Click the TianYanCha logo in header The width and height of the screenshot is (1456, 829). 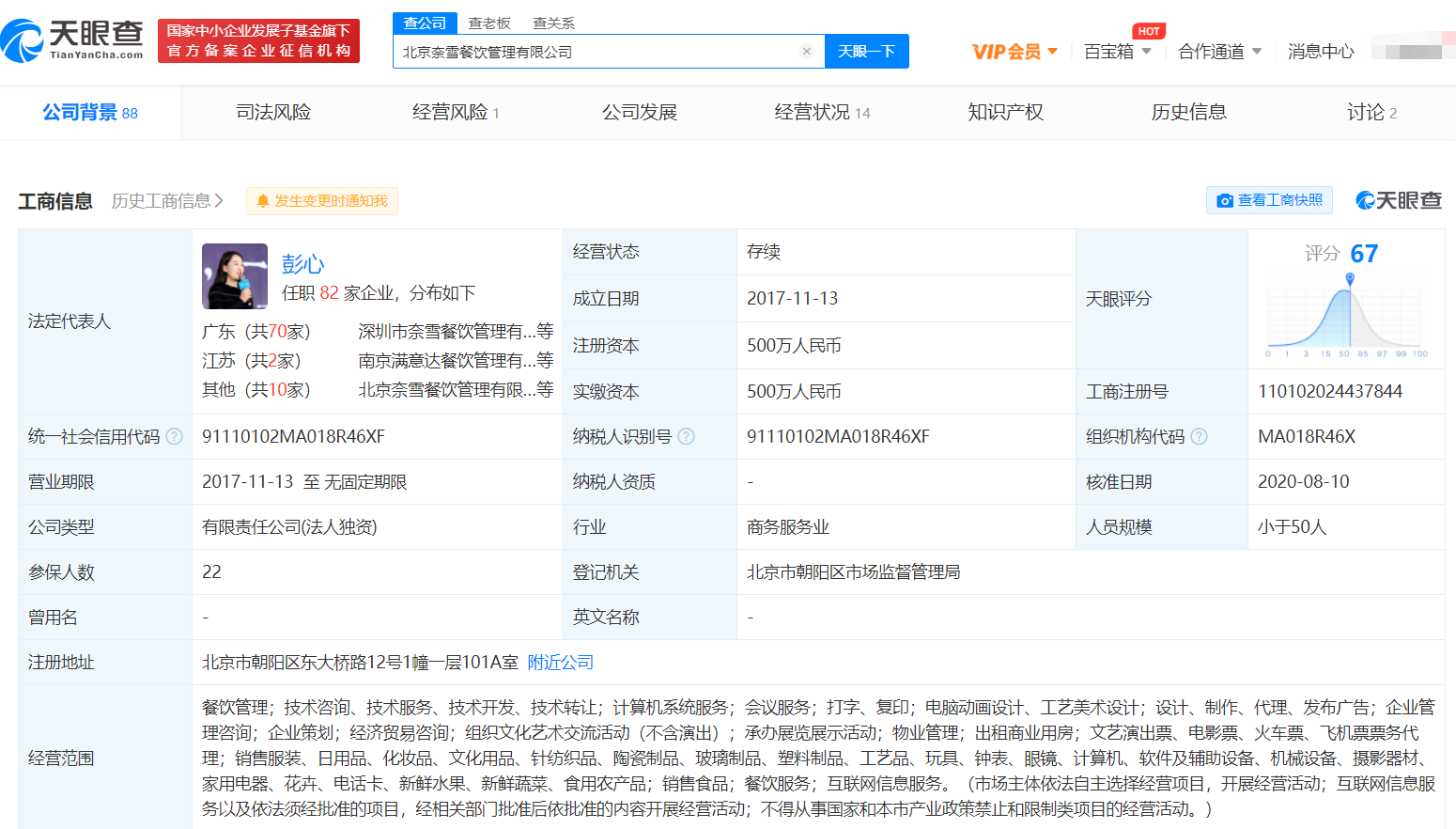coord(72,40)
